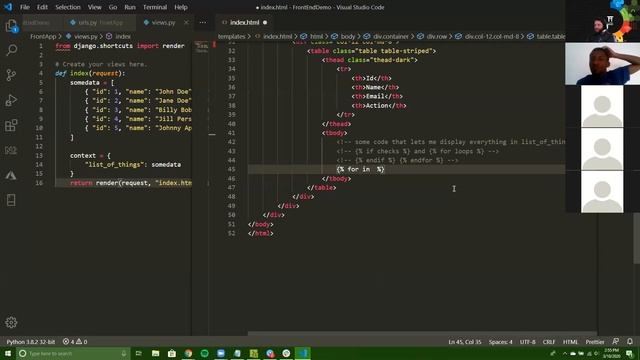Screen dimensions: 640x360
Task: Open File Explorer from taskbar
Action: 156,353
